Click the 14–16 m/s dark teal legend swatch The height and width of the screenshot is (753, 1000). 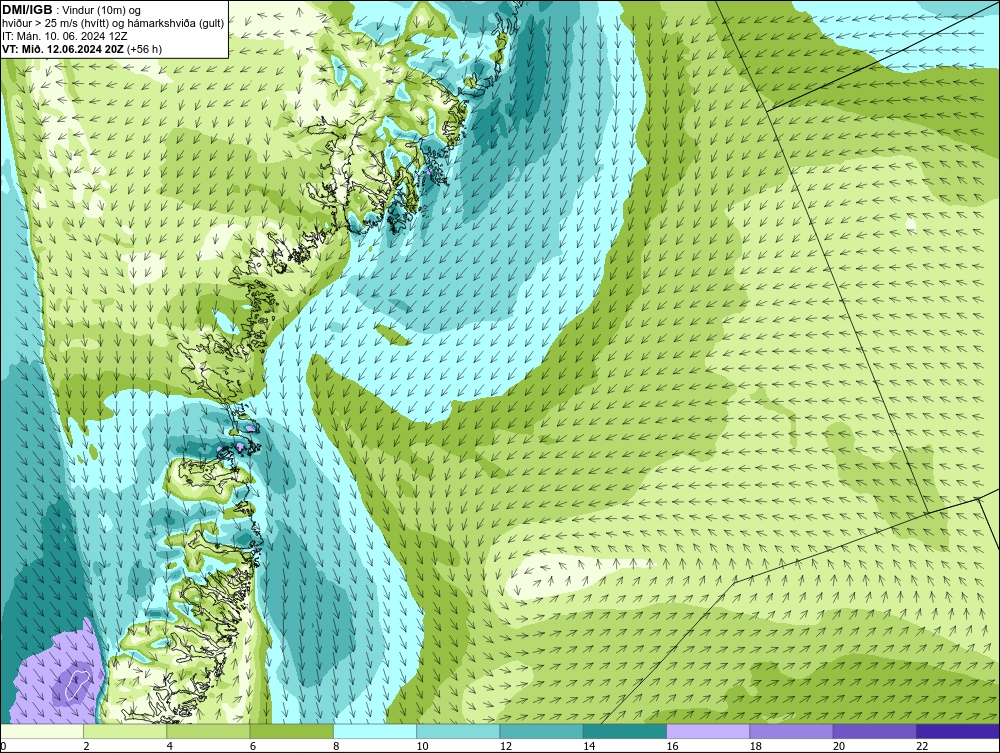[x=624, y=731]
